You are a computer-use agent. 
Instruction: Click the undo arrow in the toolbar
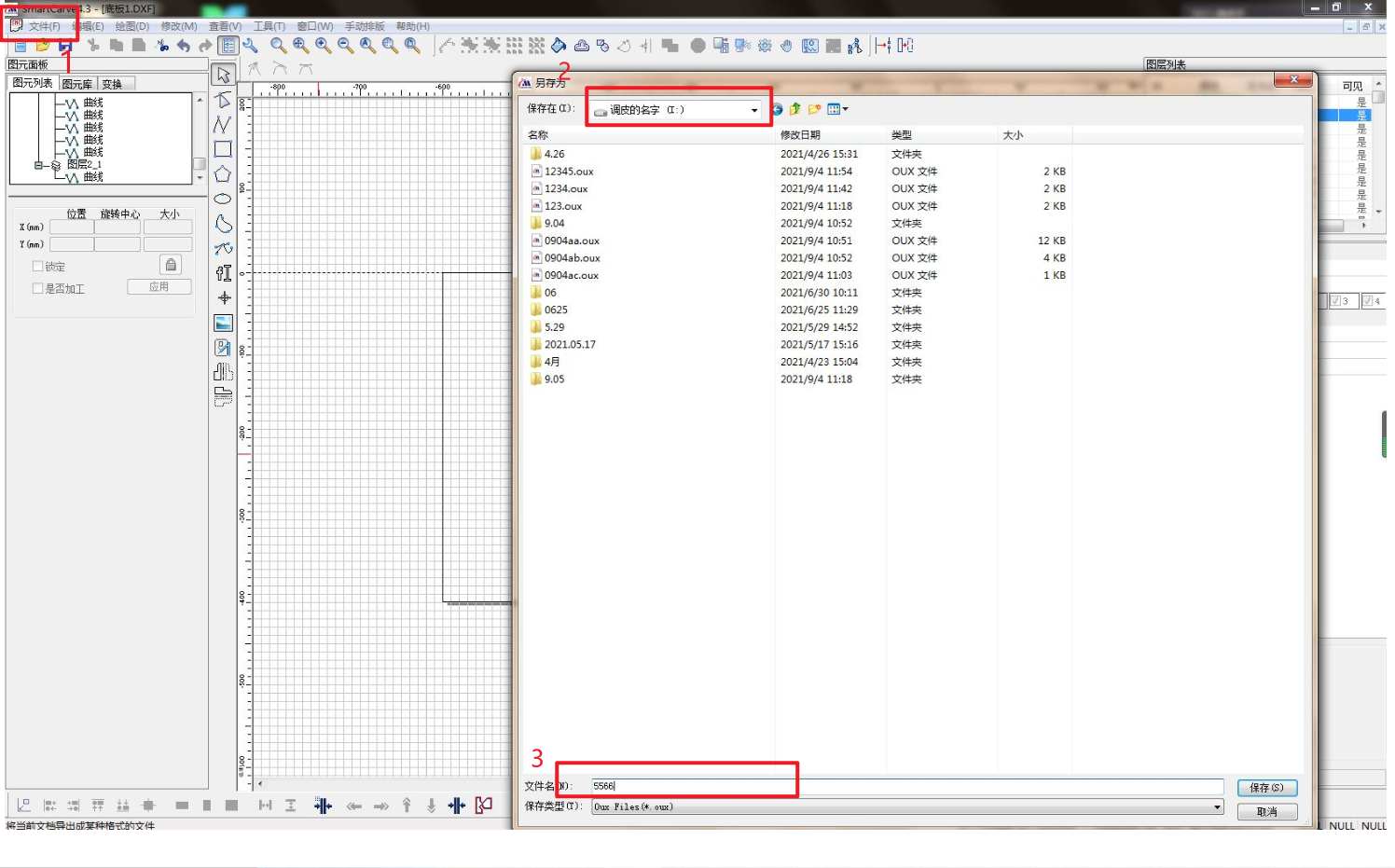184,46
